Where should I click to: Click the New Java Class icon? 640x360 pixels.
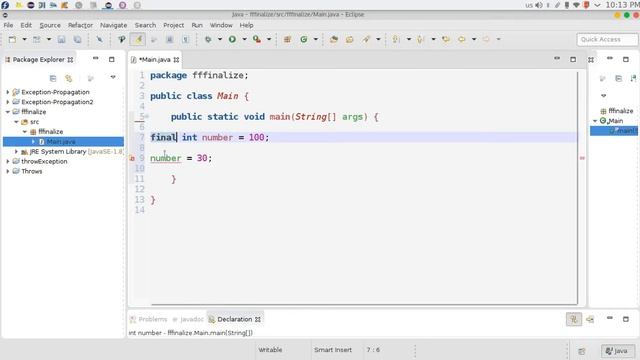coord(304,39)
